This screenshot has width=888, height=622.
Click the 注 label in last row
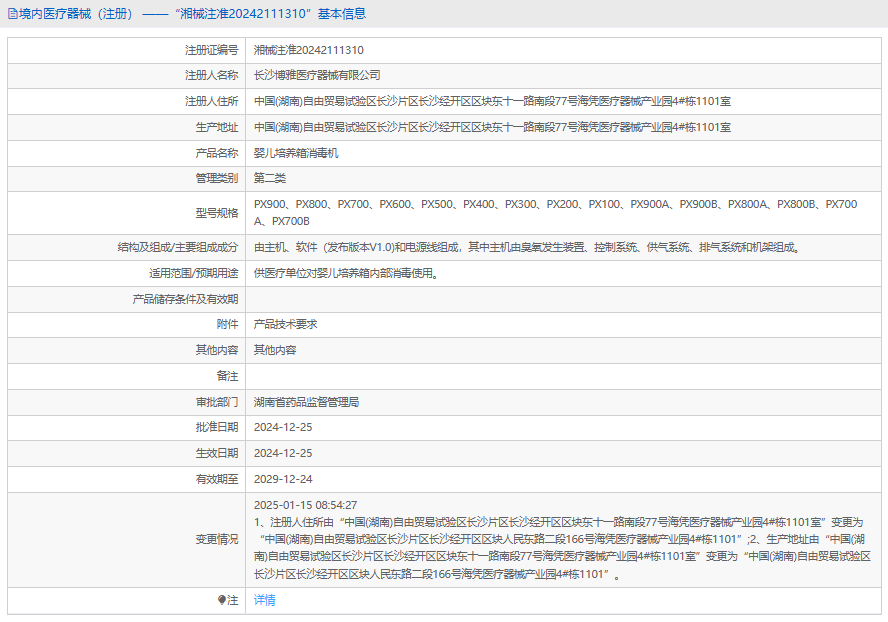[233, 600]
